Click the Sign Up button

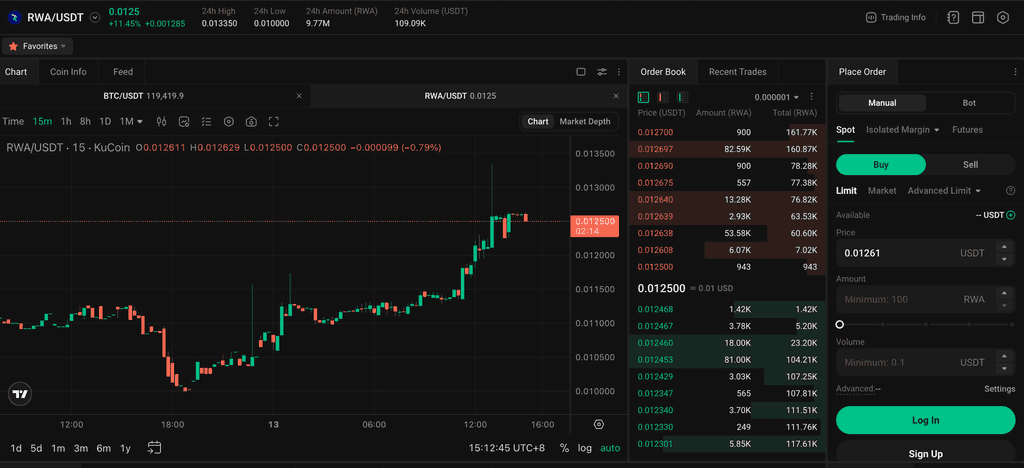point(925,454)
